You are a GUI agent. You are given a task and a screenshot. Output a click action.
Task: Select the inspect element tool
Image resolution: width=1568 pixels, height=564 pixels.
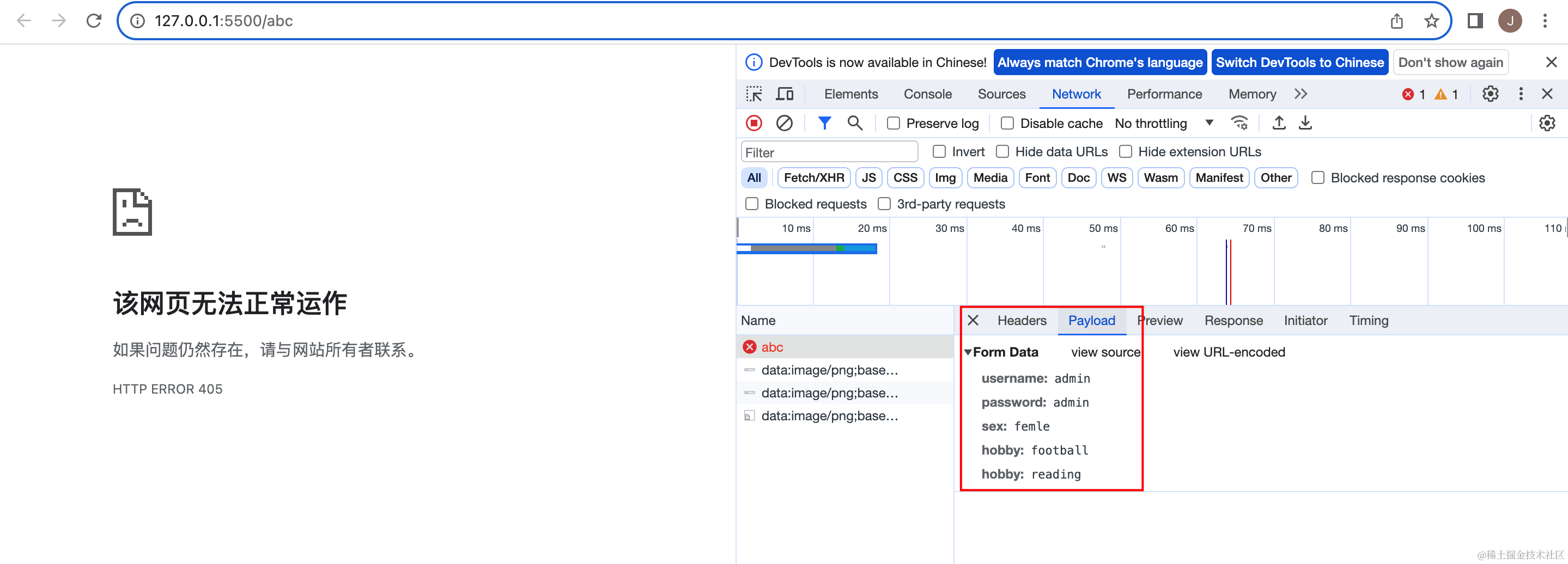[753, 94]
